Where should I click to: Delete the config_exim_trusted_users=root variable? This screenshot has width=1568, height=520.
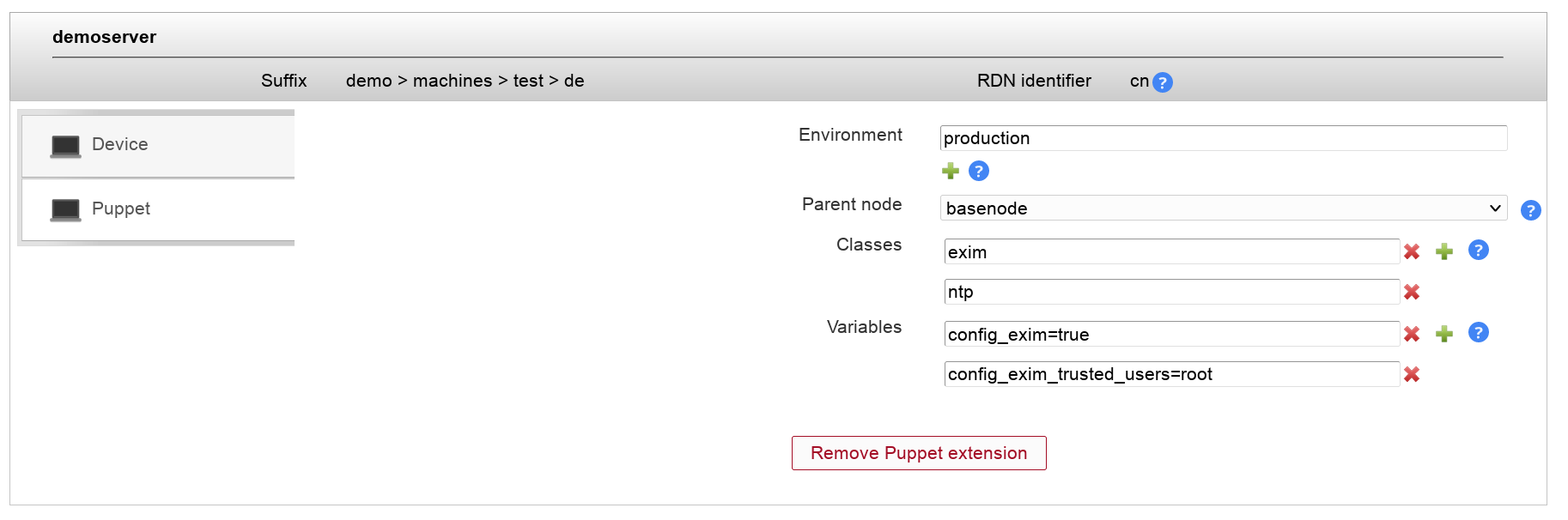[x=1412, y=374]
